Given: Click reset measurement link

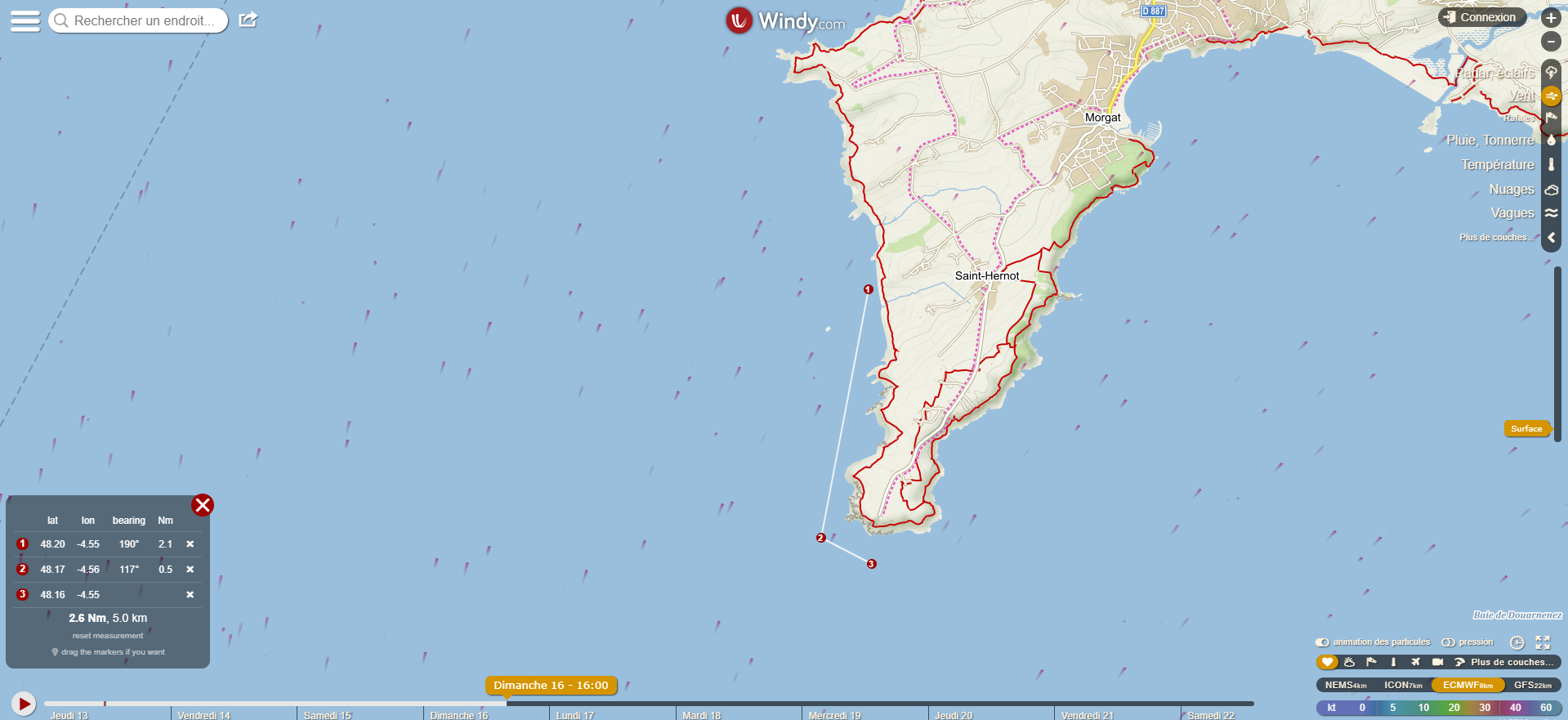Looking at the screenshot, I should pos(108,636).
